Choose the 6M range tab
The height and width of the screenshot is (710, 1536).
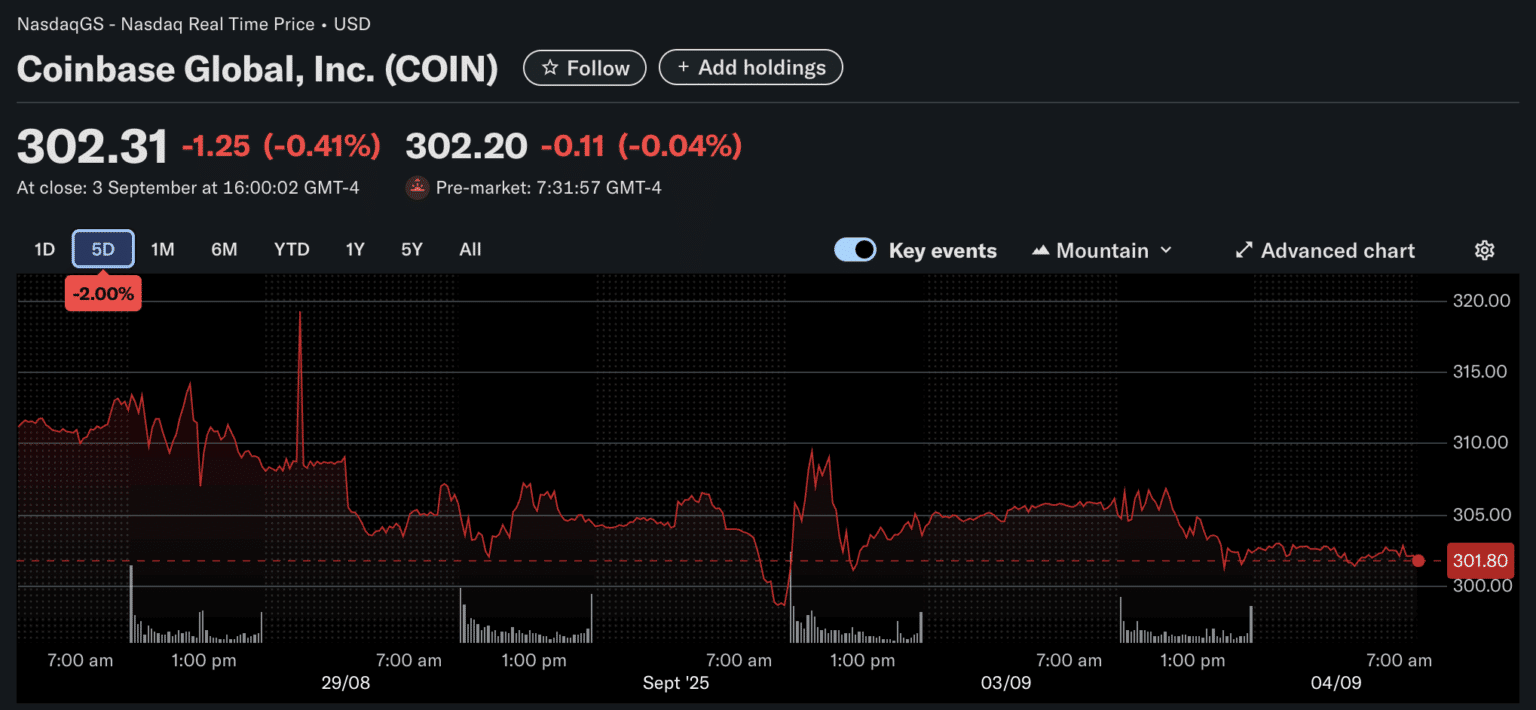point(224,250)
